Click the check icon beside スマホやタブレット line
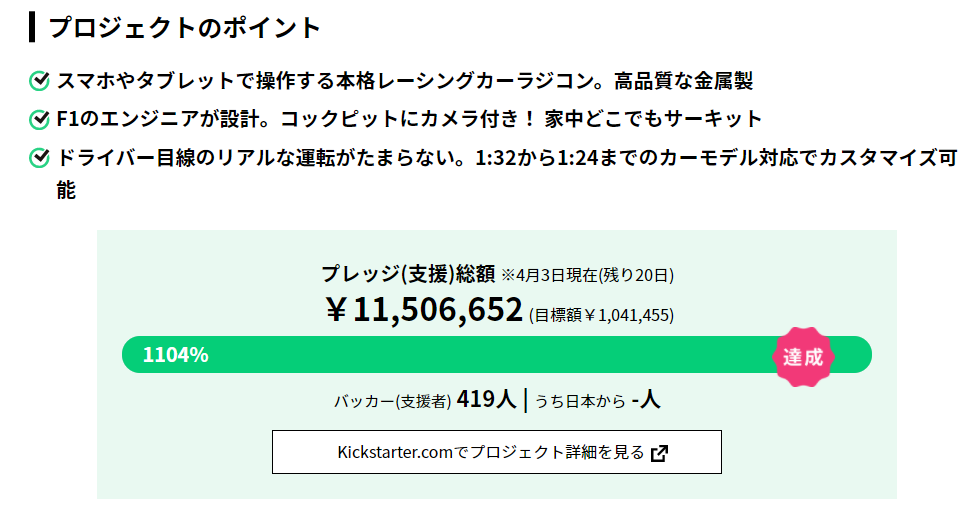Screen dimensions: 979x517 coord(39,81)
